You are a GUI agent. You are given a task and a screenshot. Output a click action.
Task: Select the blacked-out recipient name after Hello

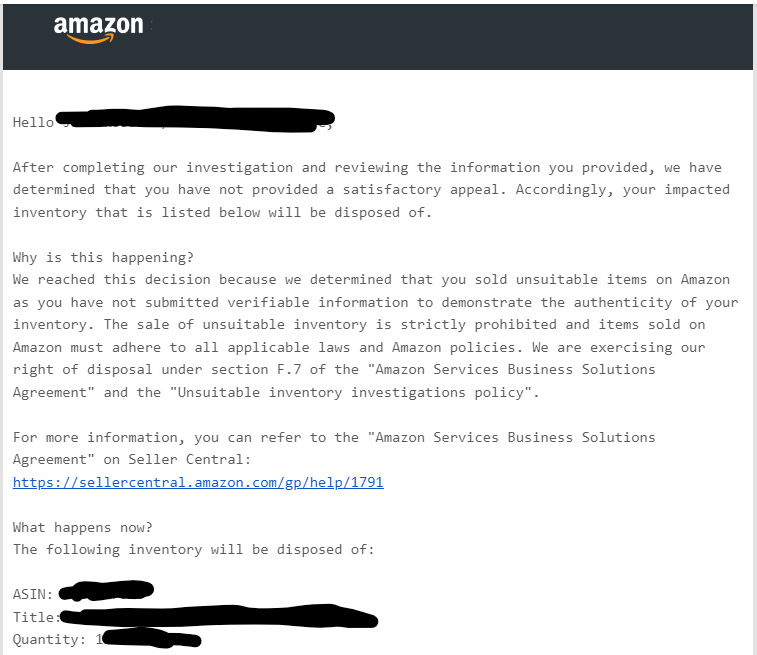[195, 118]
